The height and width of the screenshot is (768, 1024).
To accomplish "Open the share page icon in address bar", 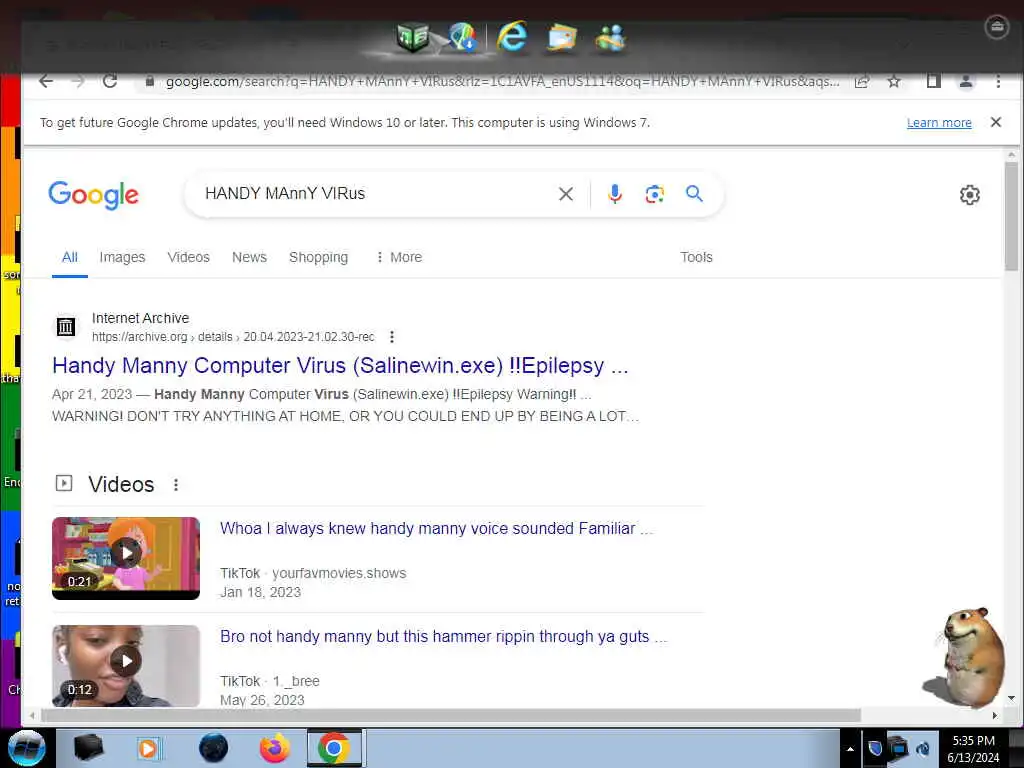I will pyautogui.click(x=861, y=82).
